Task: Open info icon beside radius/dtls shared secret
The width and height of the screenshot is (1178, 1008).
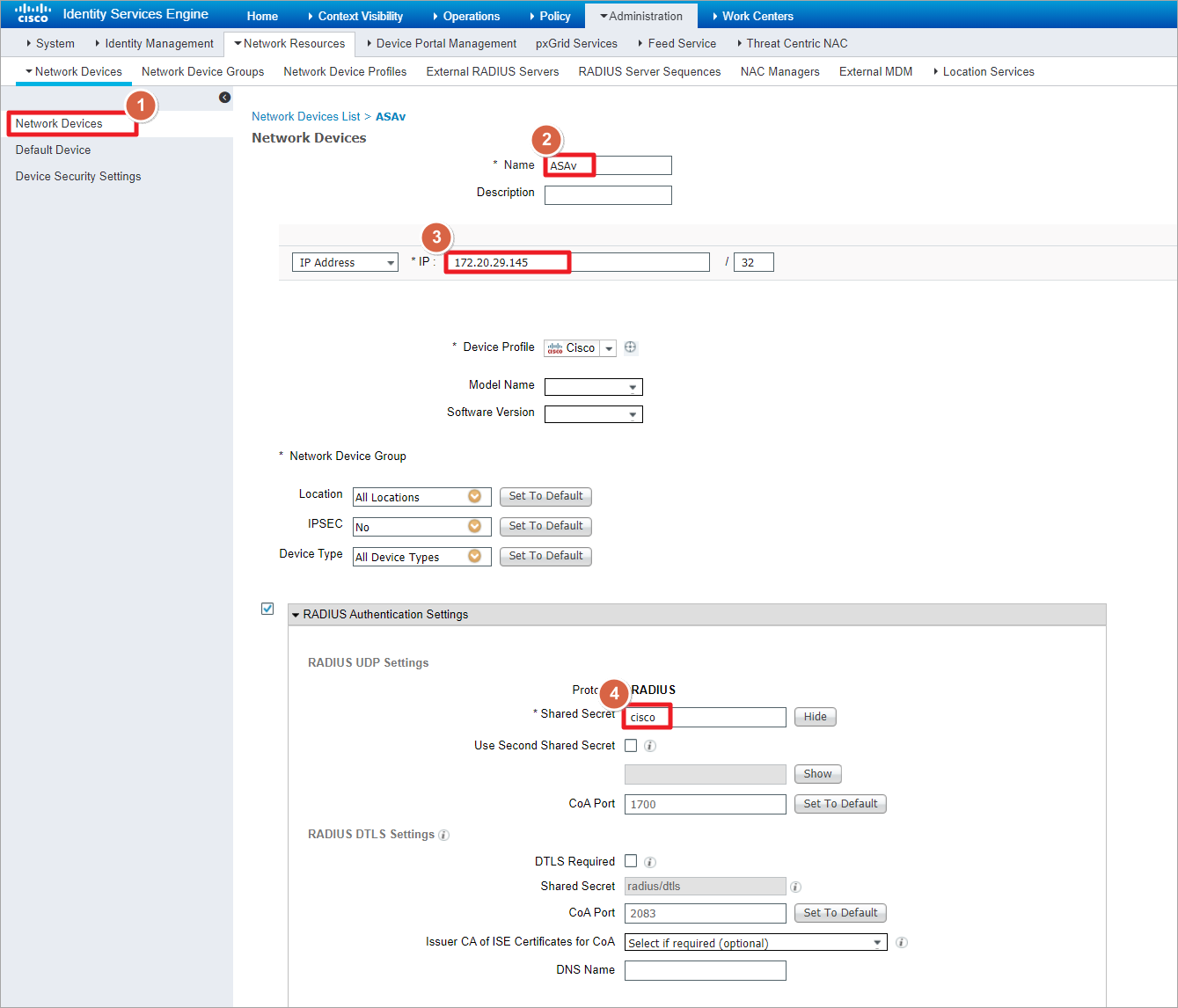Action: [x=795, y=887]
